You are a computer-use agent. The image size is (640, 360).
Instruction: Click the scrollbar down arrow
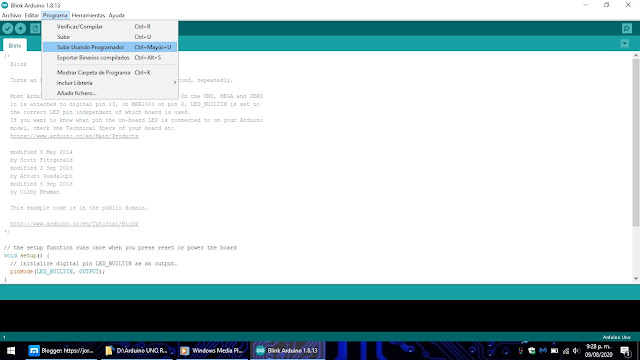tap(636, 278)
